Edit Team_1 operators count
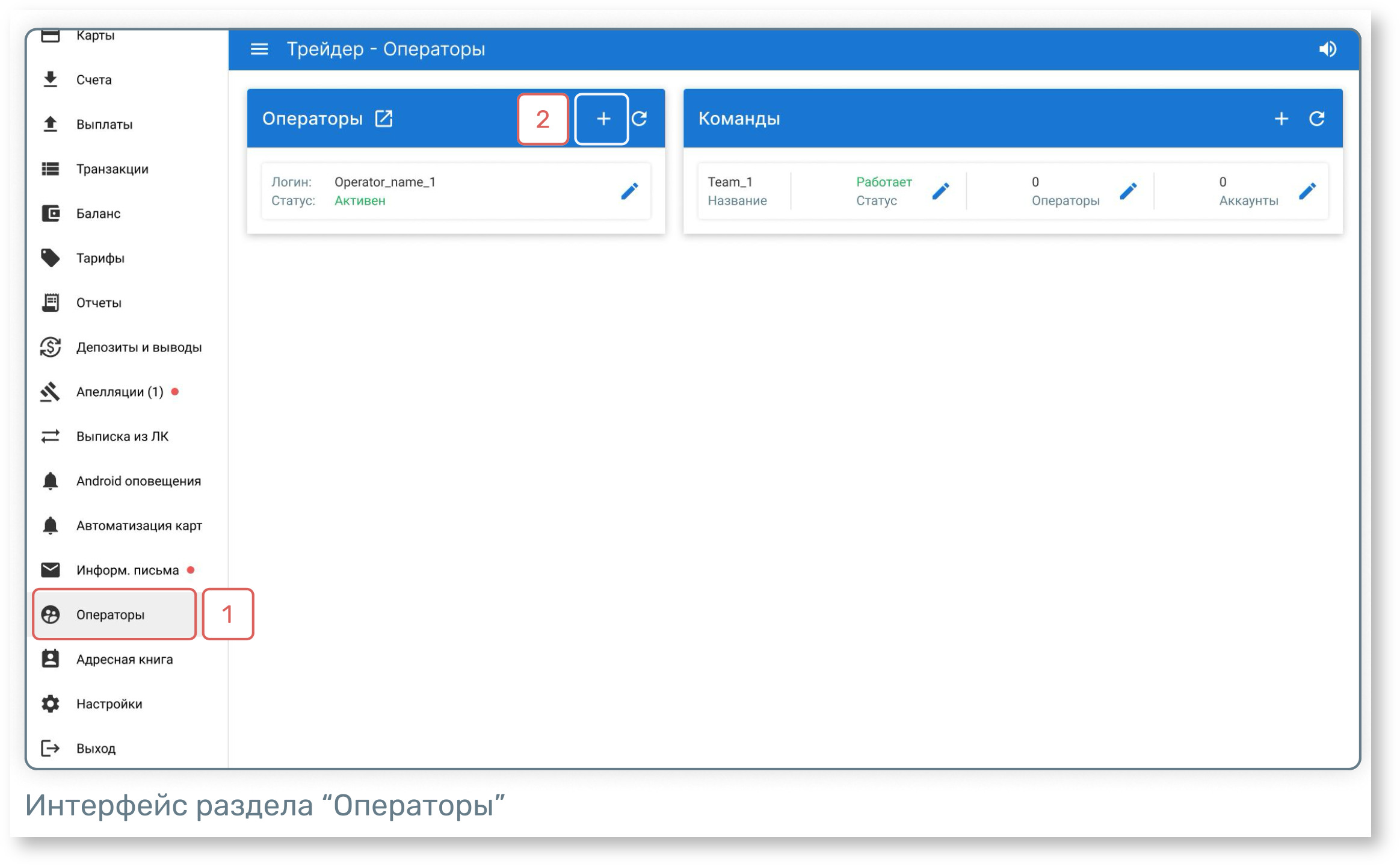The height and width of the screenshot is (866, 1400). pyautogui.click(x=1127, y=191)
